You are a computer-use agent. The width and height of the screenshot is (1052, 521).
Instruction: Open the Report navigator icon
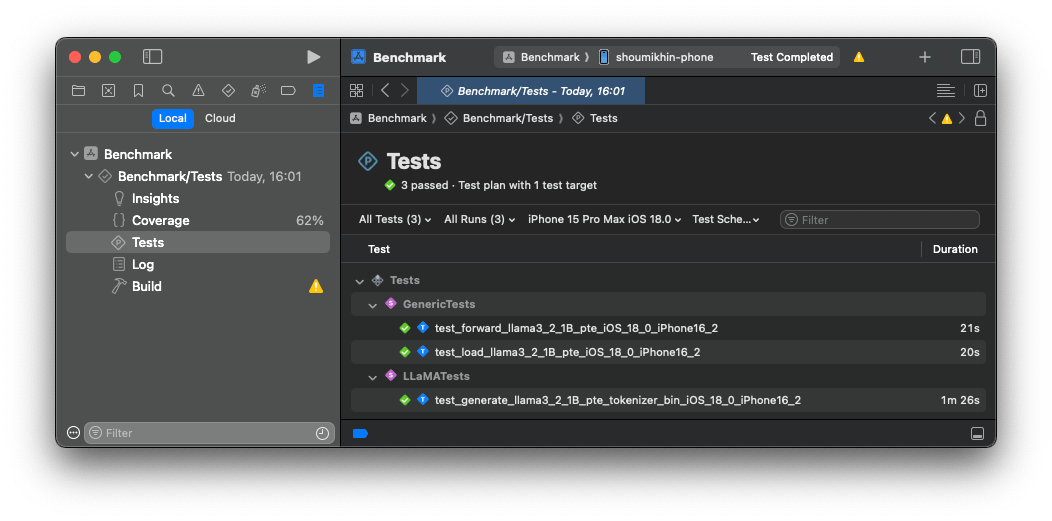[318, 90]
